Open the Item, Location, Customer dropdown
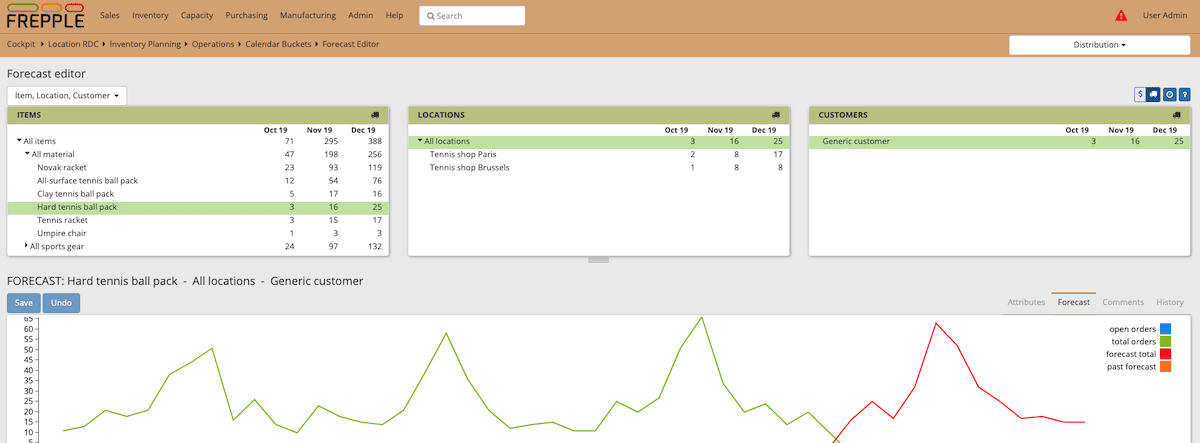 click(67, 95)
